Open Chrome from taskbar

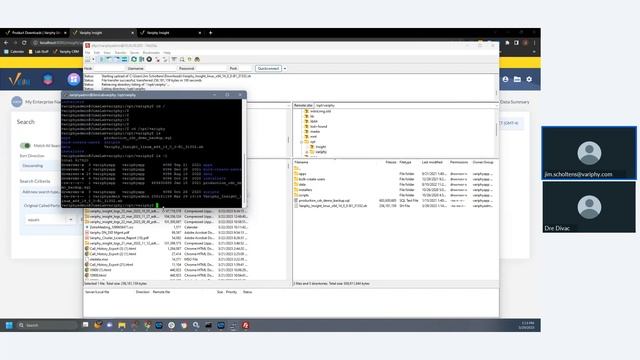(x=147, y=325)
